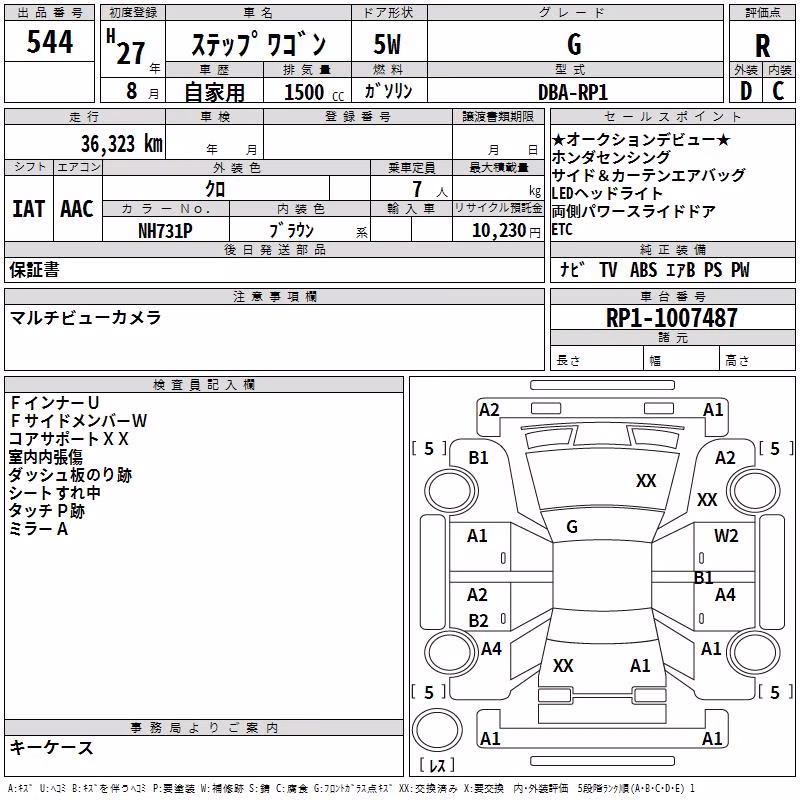Click the セールスポイント section header
Viewport: 800px width, 800px height.
[x=672, y=117]
